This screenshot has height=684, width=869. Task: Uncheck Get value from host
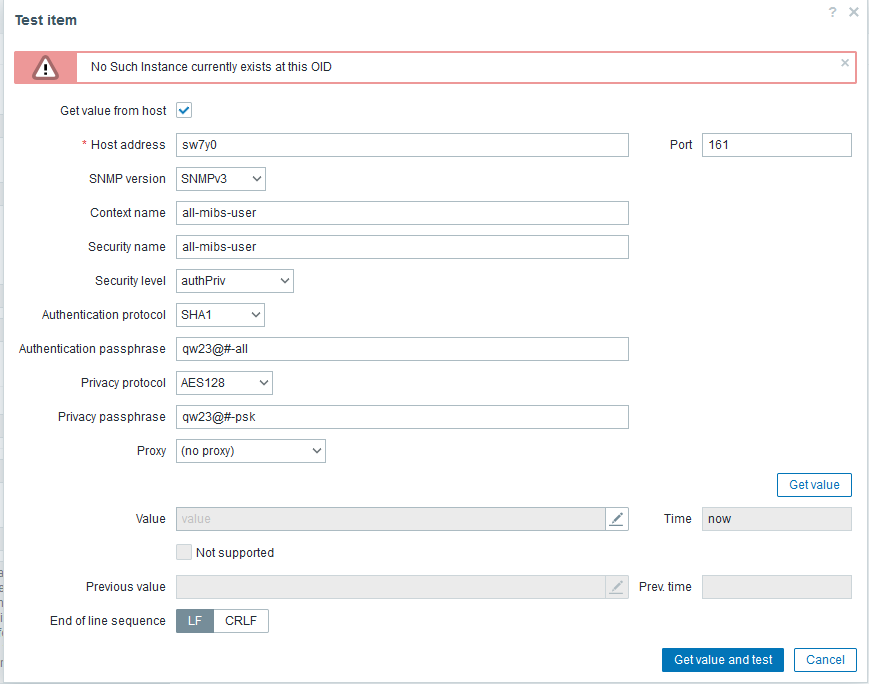[x=184, y=110]
